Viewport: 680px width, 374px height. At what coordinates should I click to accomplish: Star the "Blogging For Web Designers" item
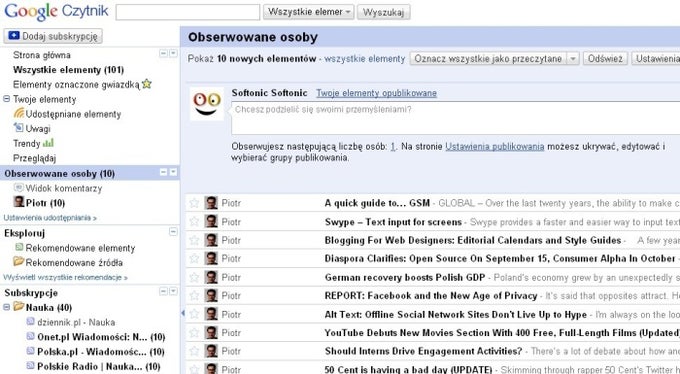click(x=194, y=240)
